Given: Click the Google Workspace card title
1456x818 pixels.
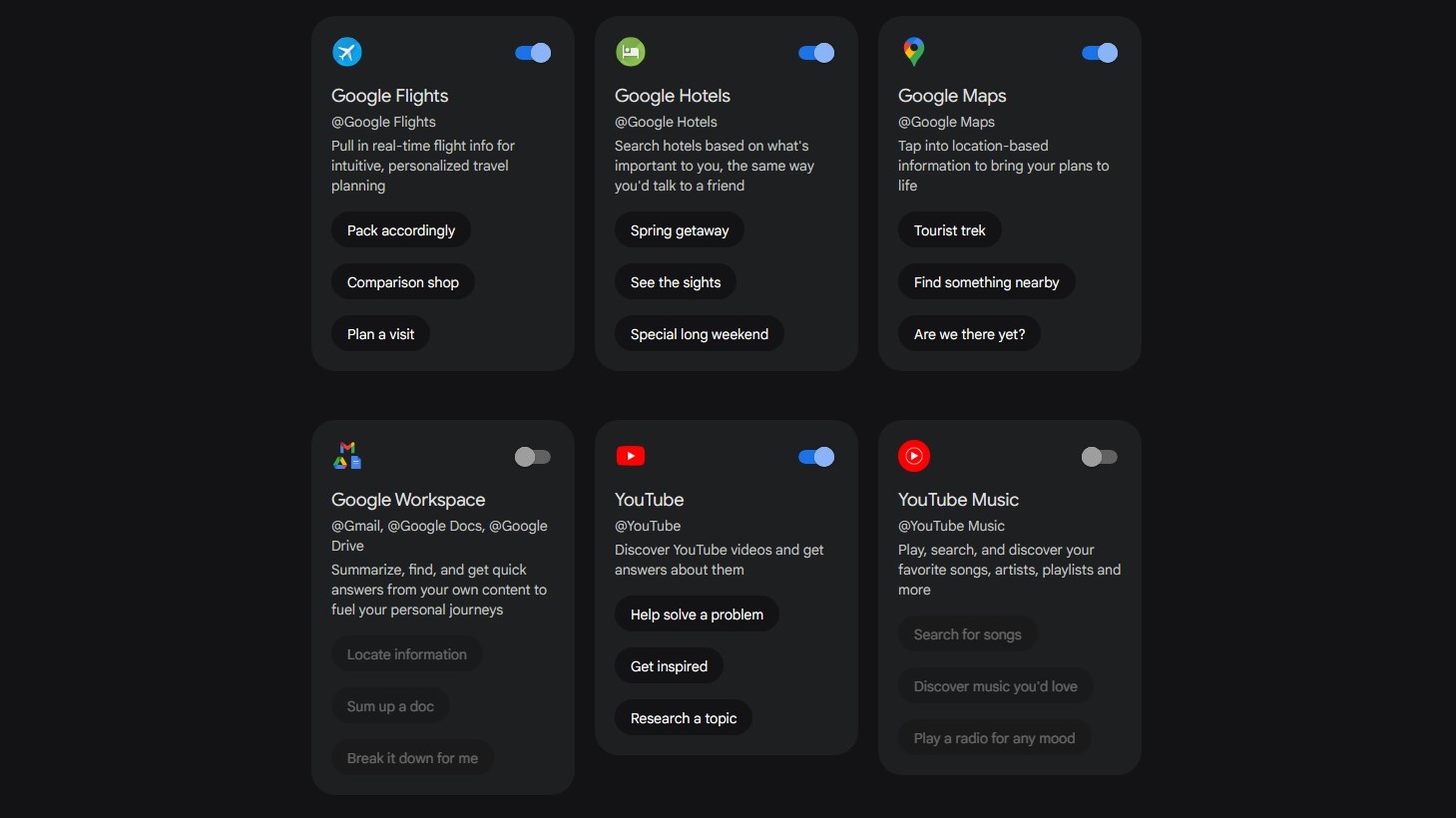Looking at the screenshot, I should [408, 500].
